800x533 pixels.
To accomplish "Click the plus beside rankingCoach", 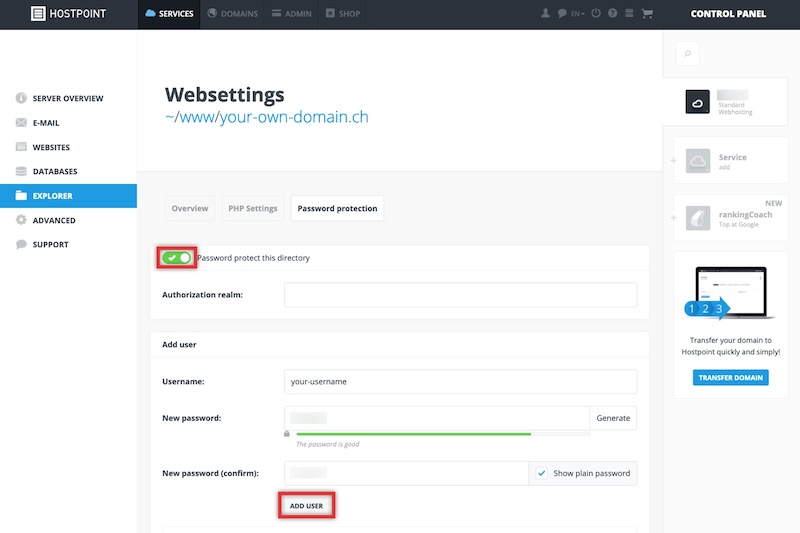I will pos(673,218).
